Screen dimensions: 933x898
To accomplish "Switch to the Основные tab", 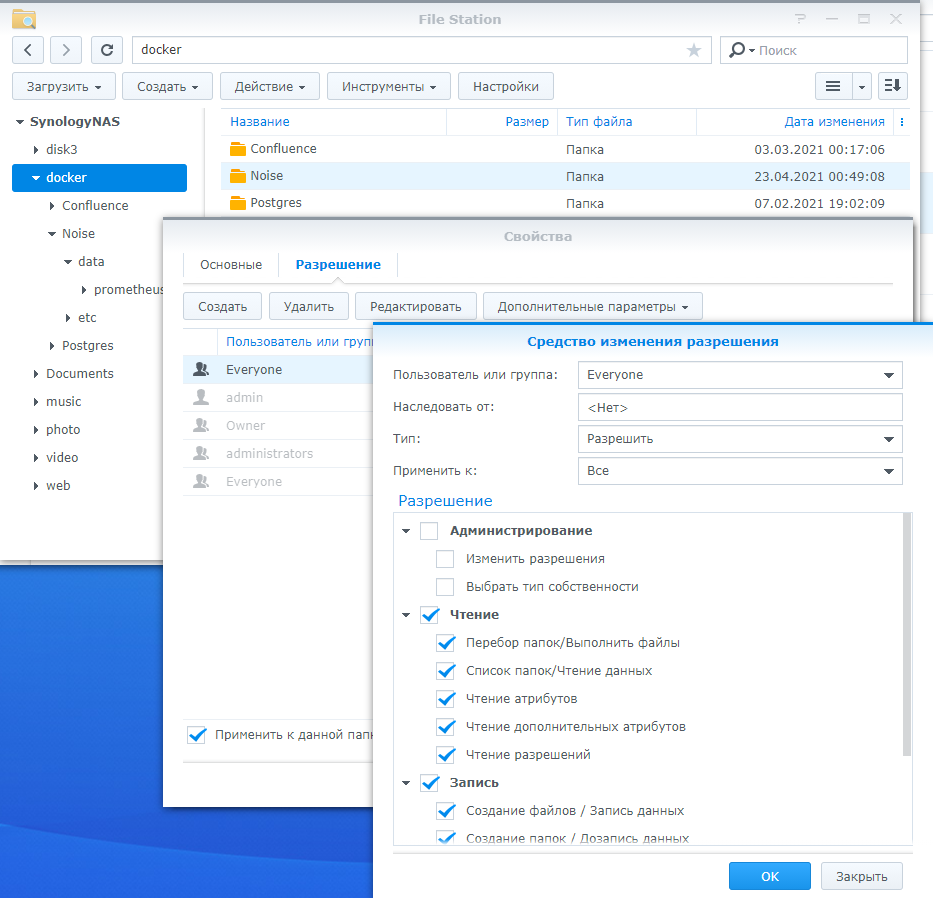I will click(231, 265).
